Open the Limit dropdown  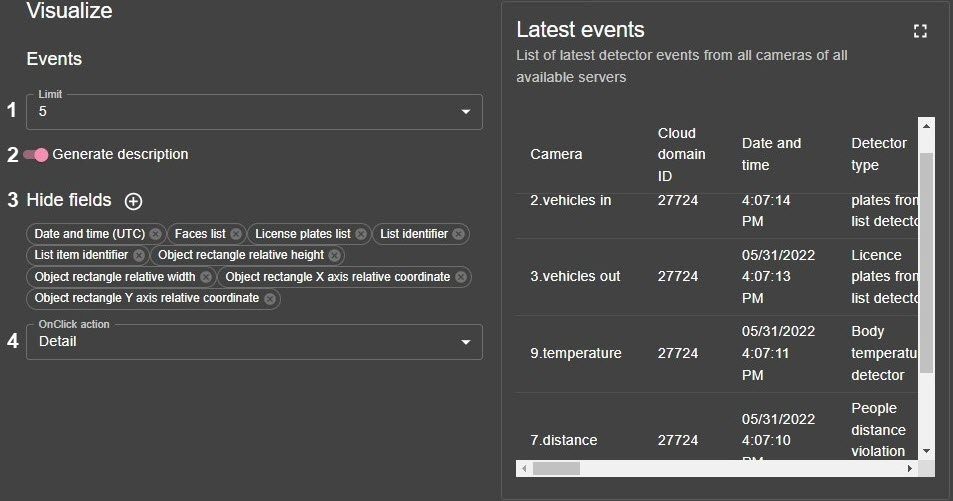pos(254,112)
